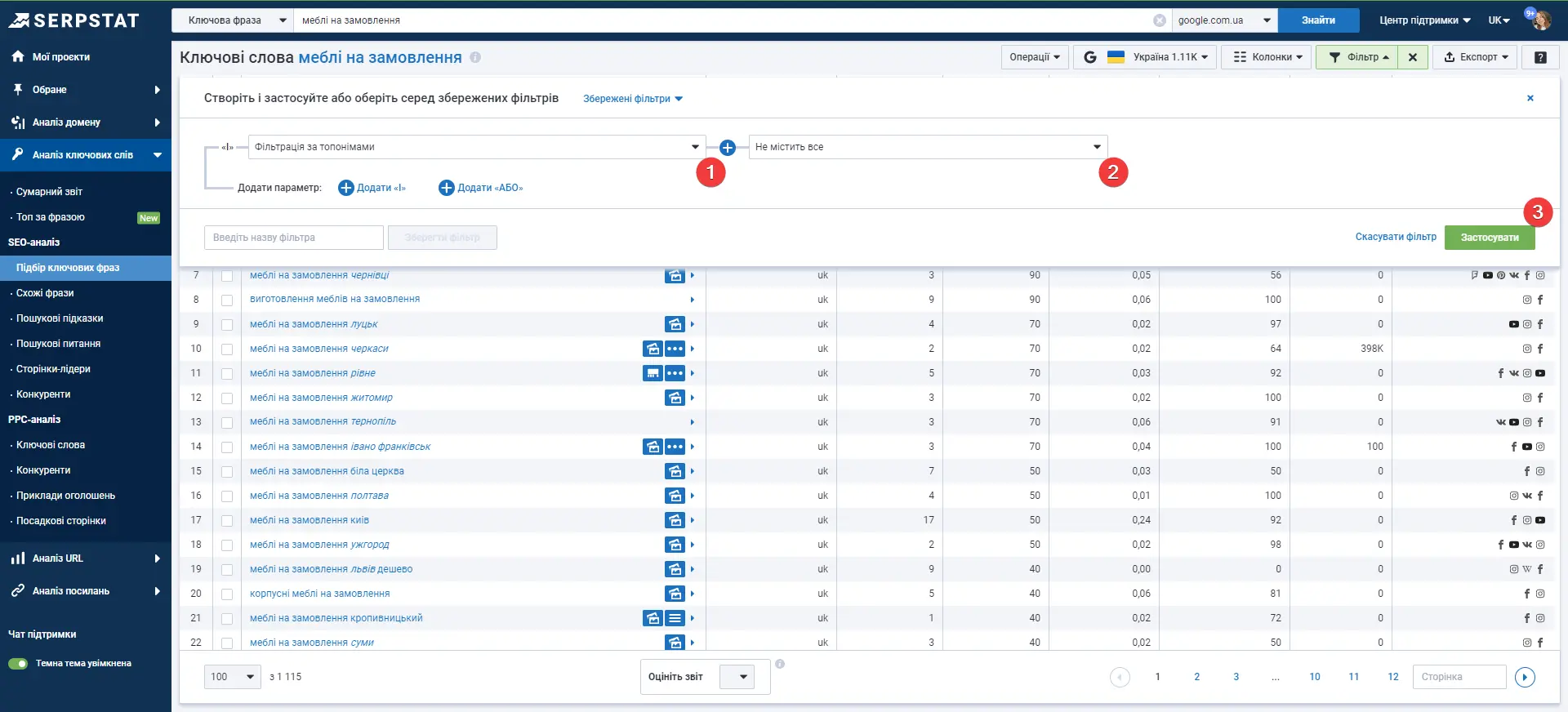This screenshot has width=1568, height=712.
Task: Open Центр підтримки support menu
Action: click(1425, 20)
